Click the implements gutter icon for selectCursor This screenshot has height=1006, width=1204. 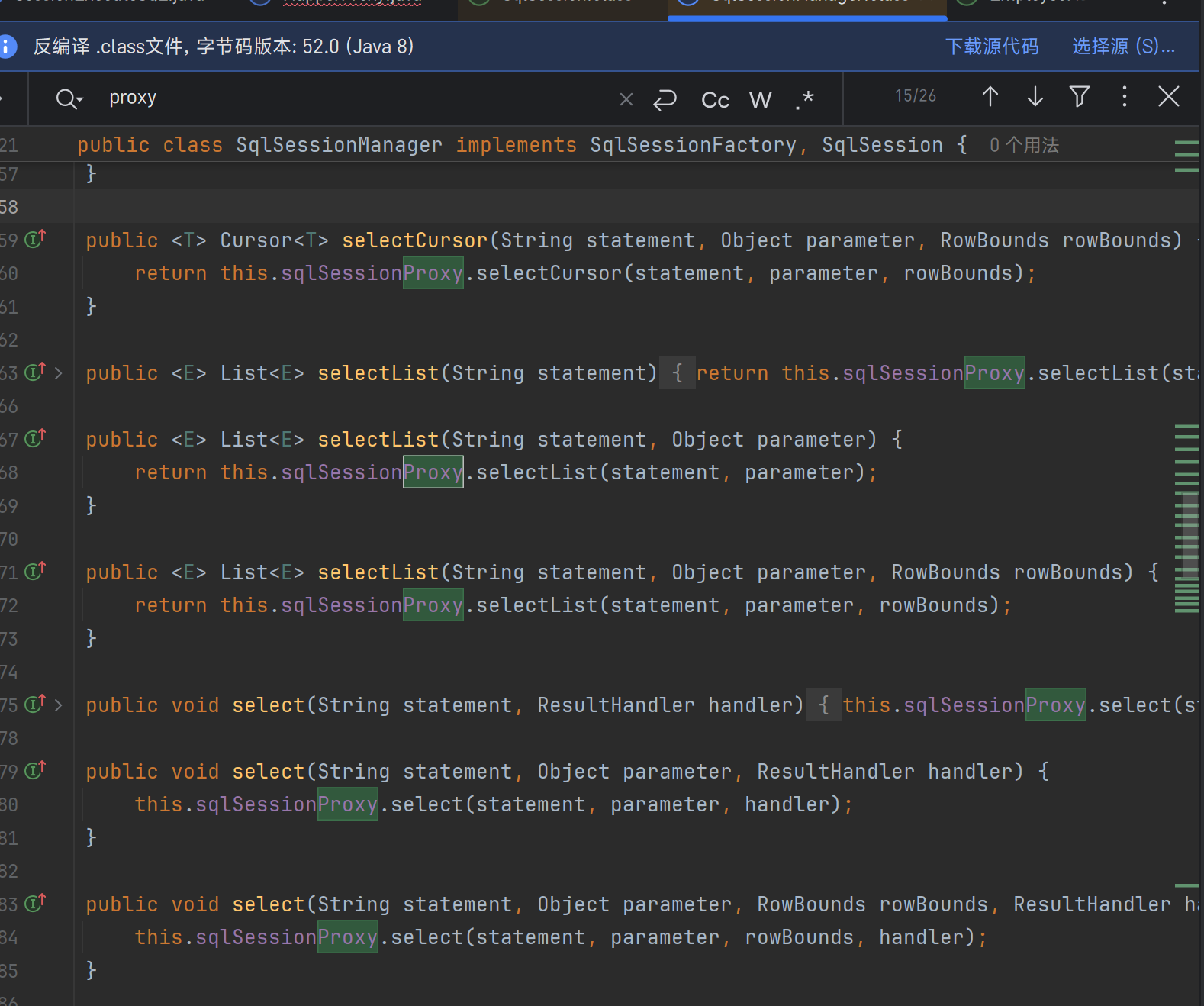click(x=35, y=239)
